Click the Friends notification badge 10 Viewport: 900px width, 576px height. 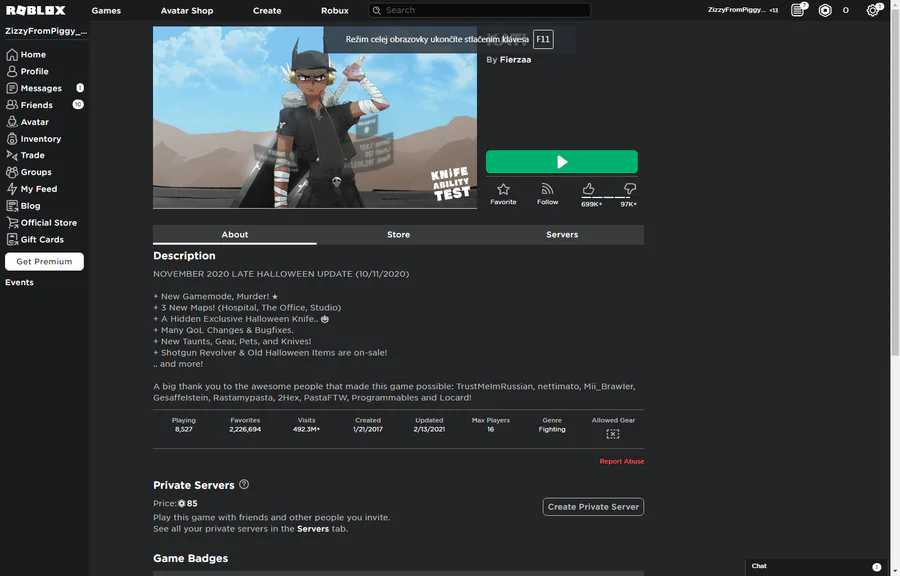coord(77,104)
